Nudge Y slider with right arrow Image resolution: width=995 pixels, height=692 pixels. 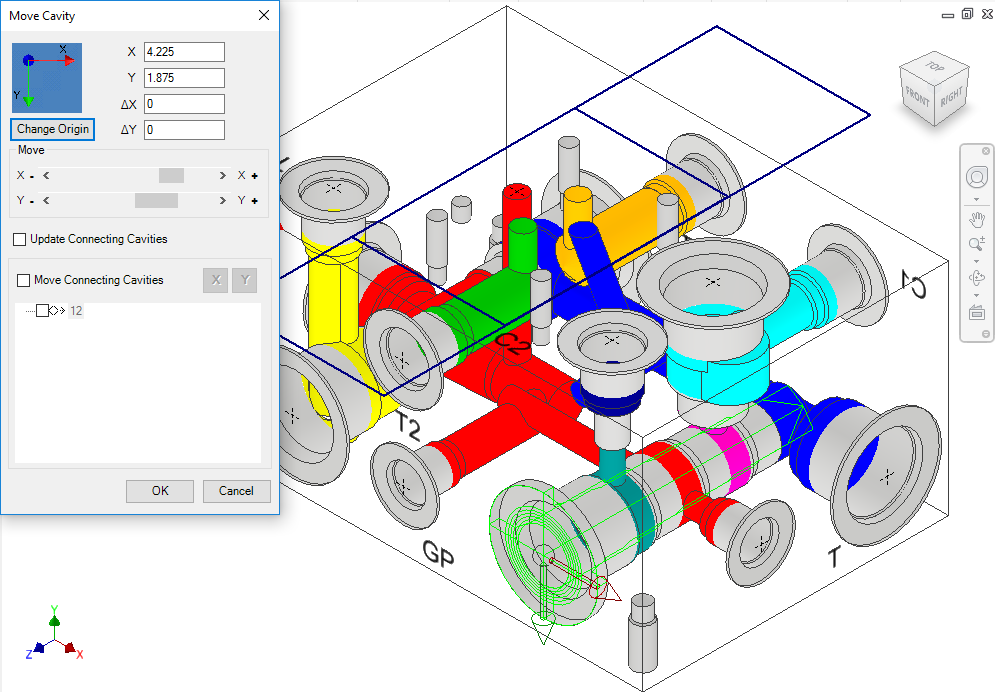click(x=222, y=200)
